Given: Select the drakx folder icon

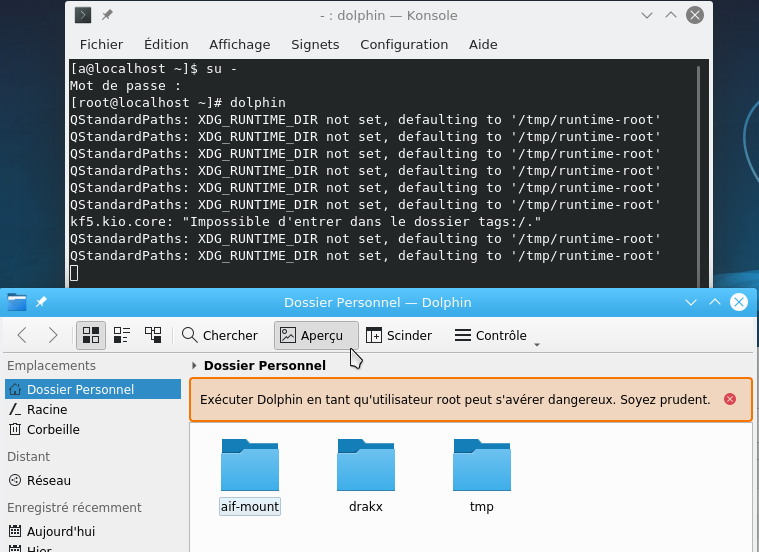Looking at the screenshot, I should (366, 465).
